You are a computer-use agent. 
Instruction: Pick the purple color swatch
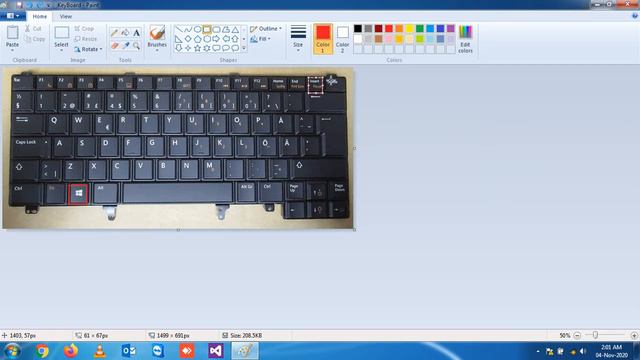click(x=451, y=28)
